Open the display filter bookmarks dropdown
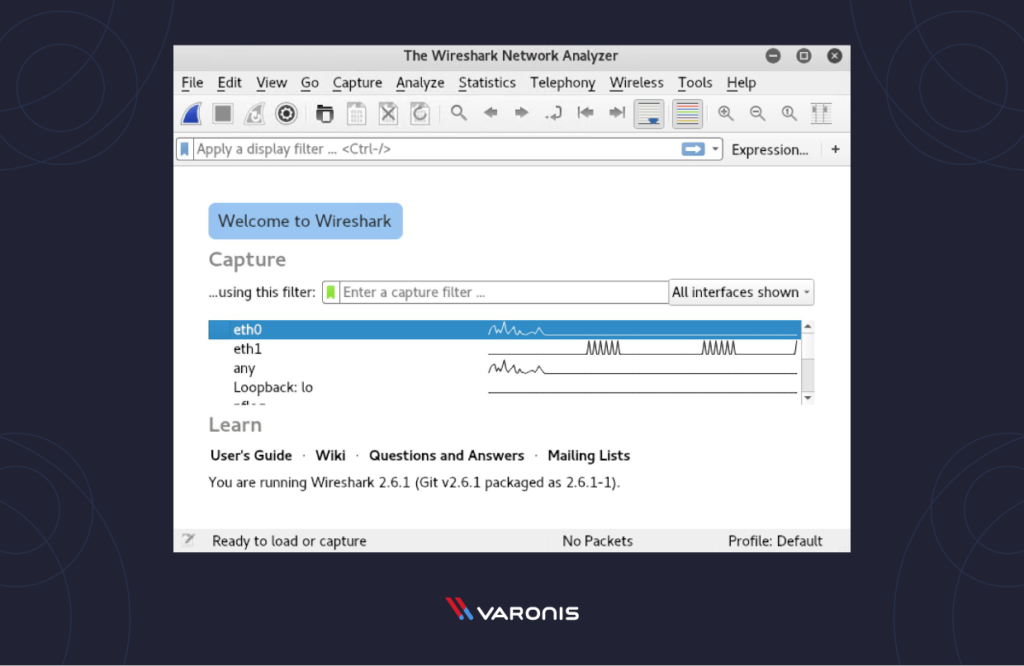The height and width of the screenshot is (666, 1024). (x=186, y=149)
